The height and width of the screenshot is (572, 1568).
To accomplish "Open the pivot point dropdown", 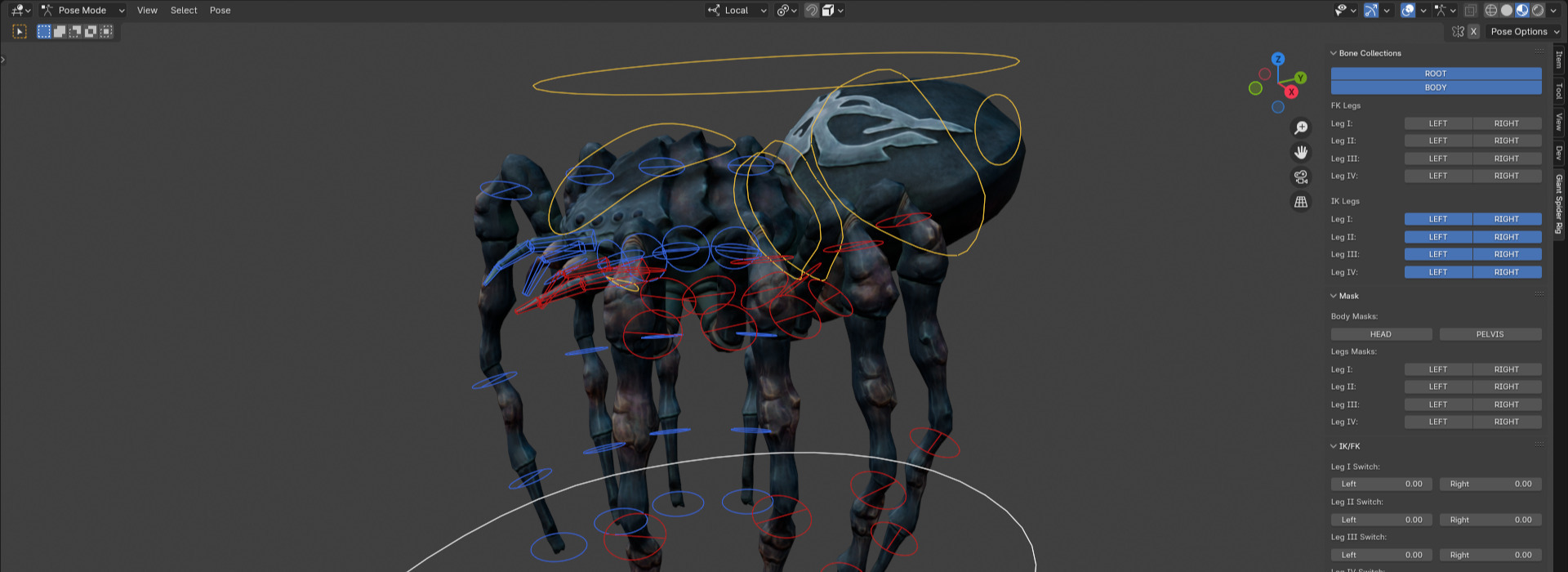I will click(786, 11).
